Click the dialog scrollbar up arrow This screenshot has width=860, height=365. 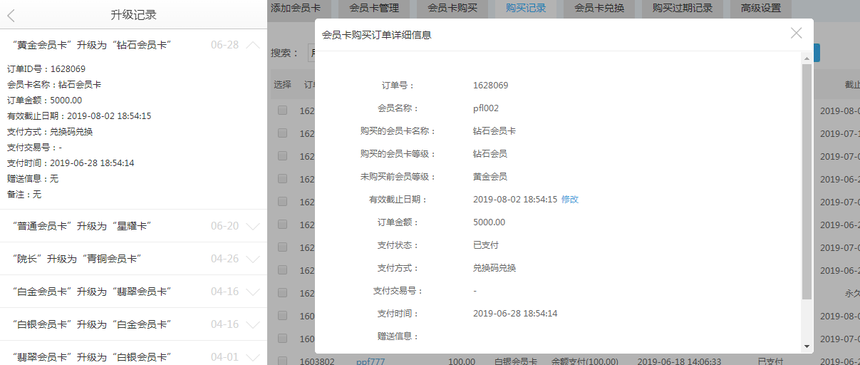[806, 58]
